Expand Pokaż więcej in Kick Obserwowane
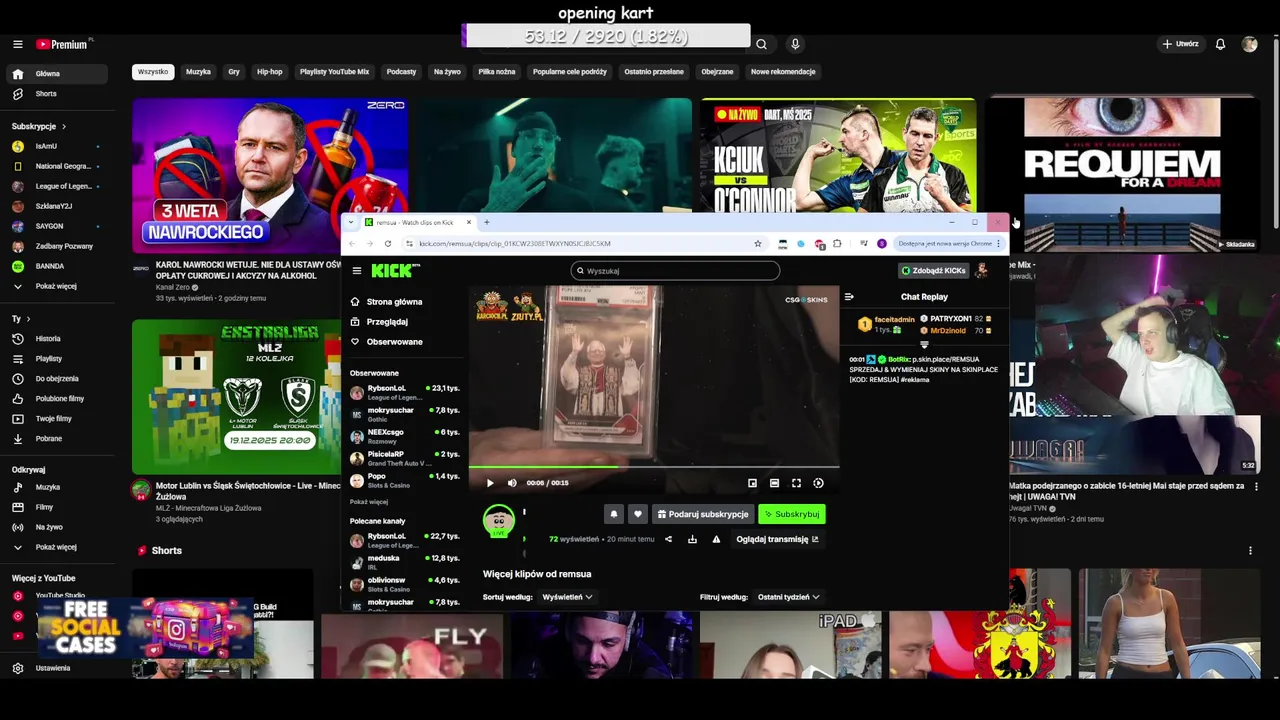The image size is (1280, 720). click(369, 502)
